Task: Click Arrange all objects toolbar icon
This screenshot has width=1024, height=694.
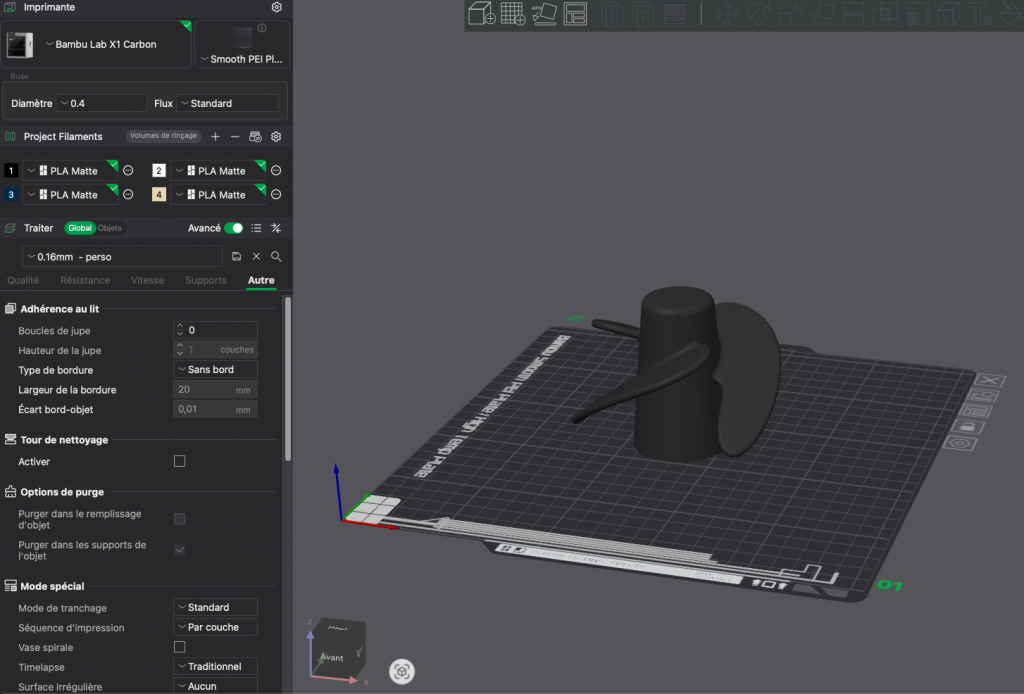Action: tap(575, 14)
